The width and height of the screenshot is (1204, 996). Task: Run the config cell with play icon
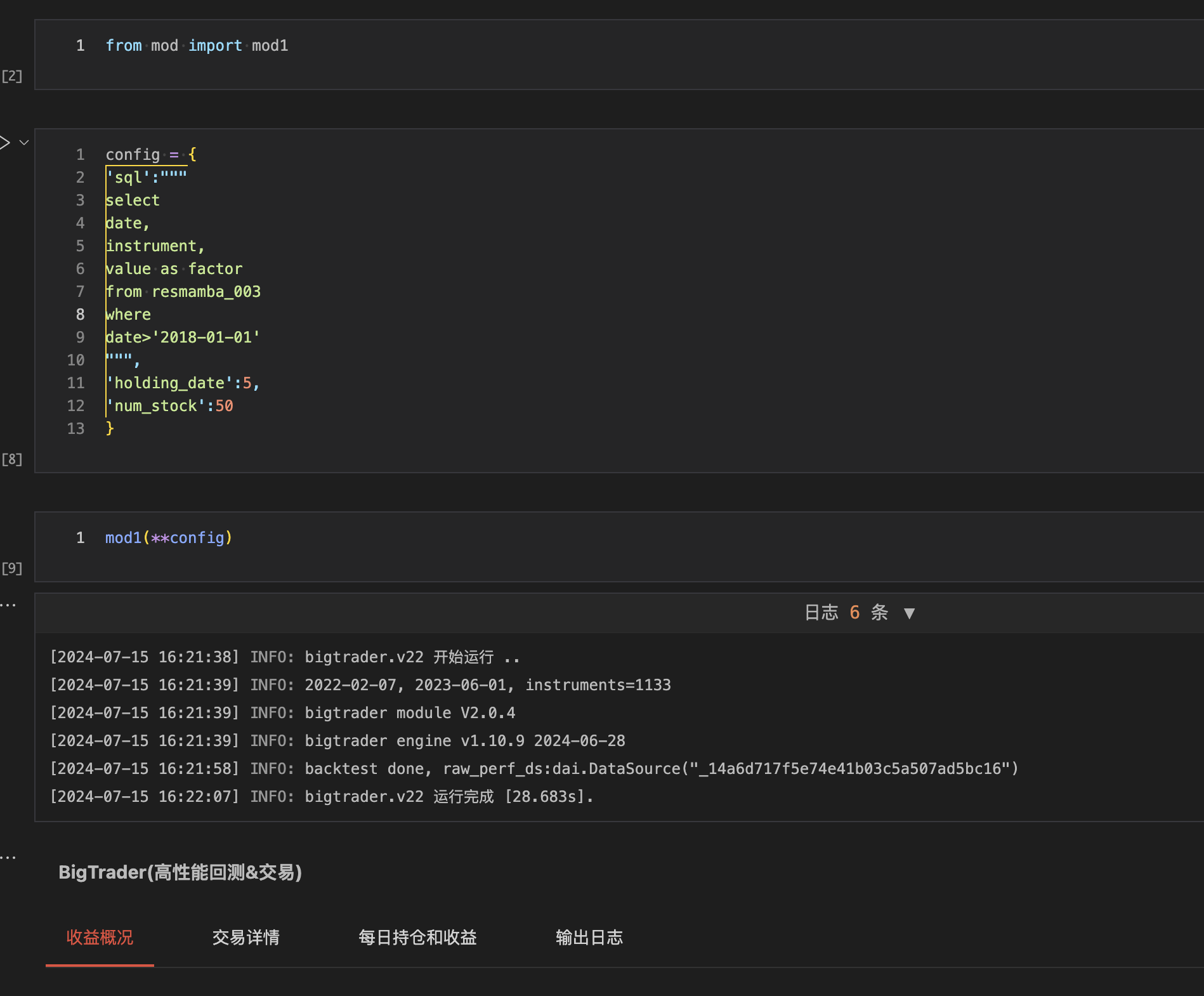tap(5, 143)
